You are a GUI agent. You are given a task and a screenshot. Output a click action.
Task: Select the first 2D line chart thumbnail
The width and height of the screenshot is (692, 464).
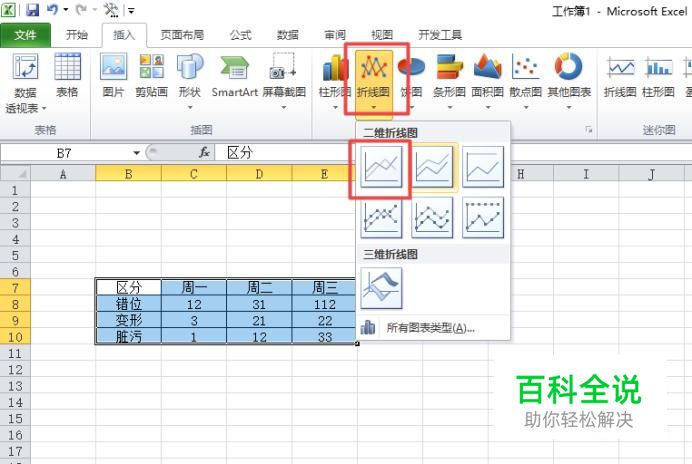click(381, 167)
